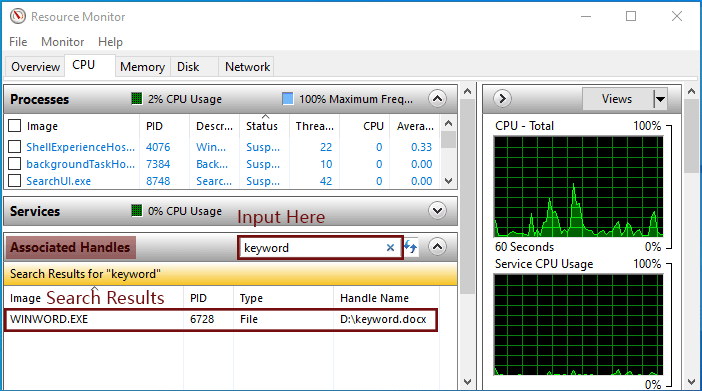Collapse the Processes section
Image resolution: width=702 pixels, height=391 pixels.
point(437,99)
